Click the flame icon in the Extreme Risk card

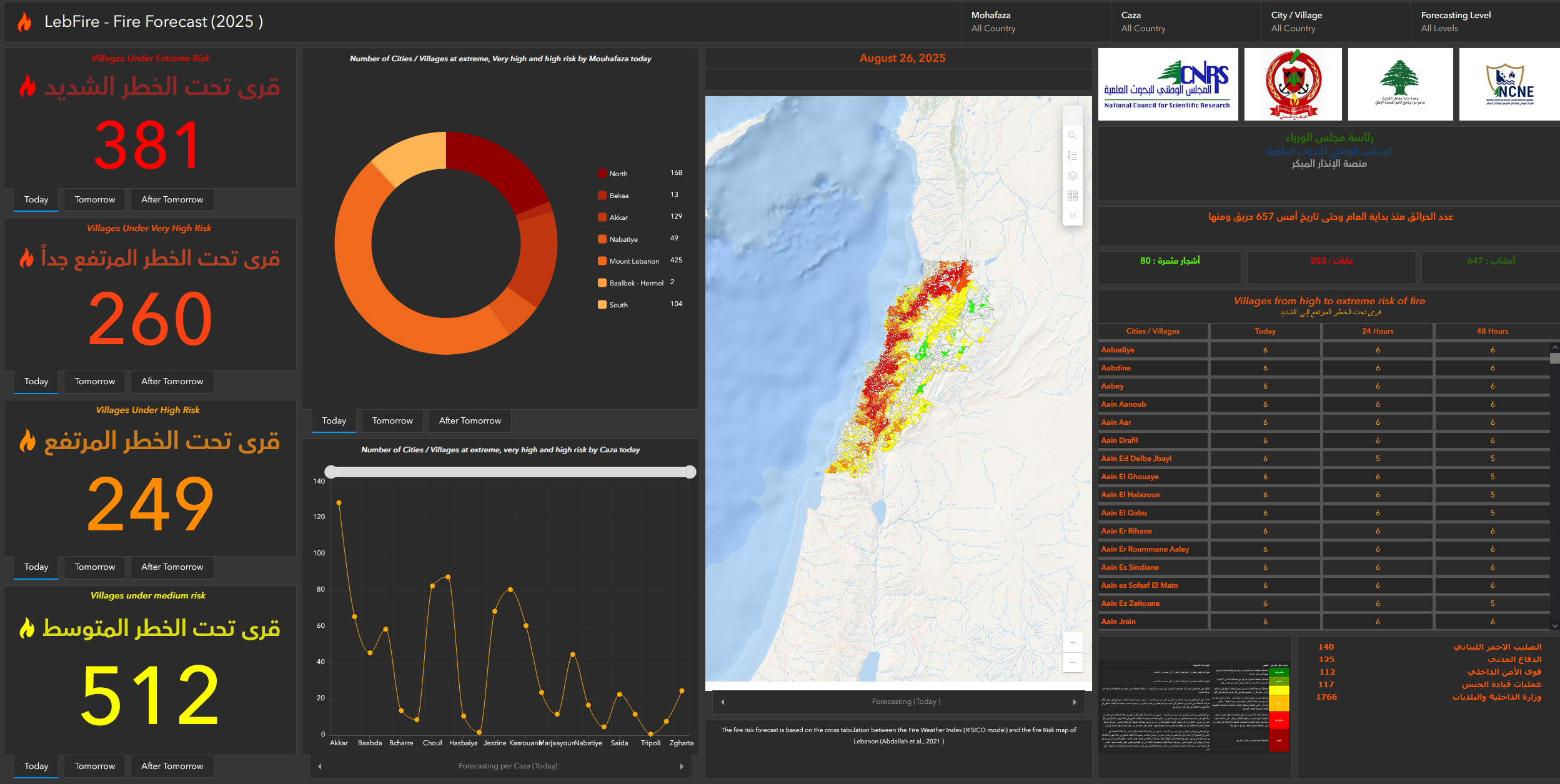point(27,86)
